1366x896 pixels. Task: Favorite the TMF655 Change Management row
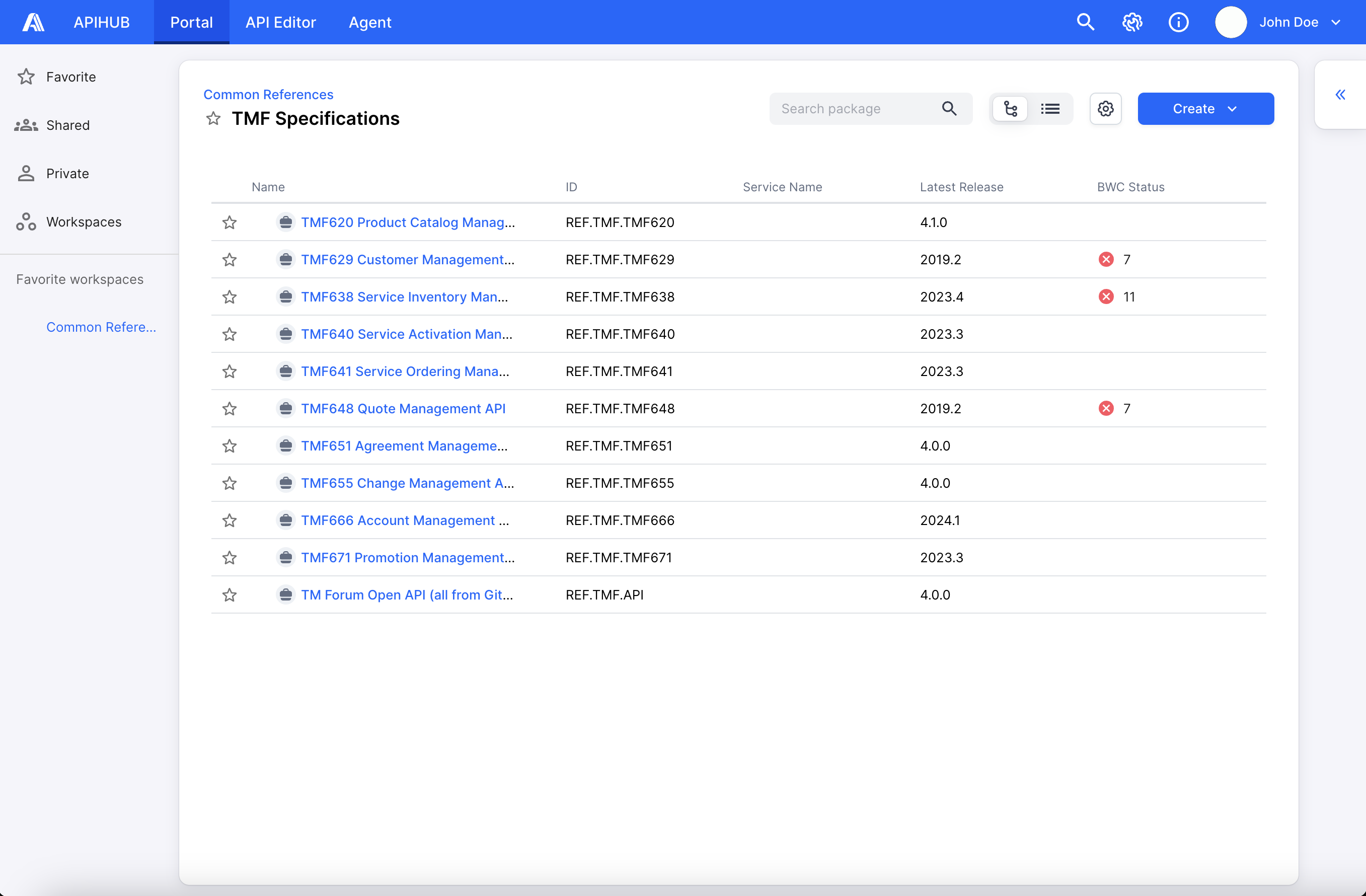click(230, 483)
